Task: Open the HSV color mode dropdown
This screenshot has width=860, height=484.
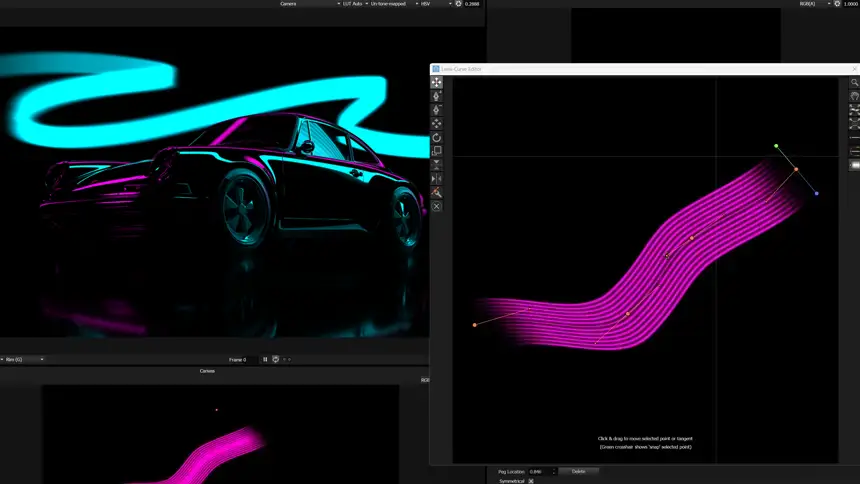Action: pyautogui.click(x=436, y=4)
